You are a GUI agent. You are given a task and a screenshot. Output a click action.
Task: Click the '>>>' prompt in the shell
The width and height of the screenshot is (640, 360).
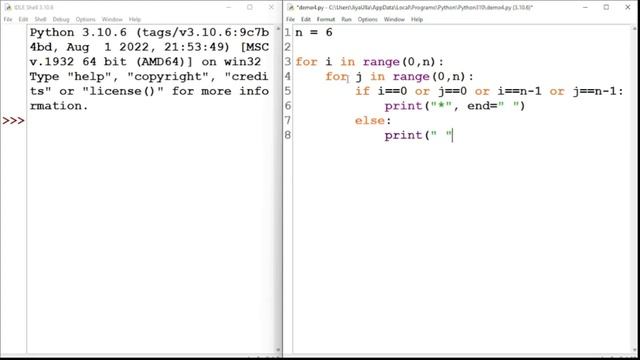tap(13, 121)
